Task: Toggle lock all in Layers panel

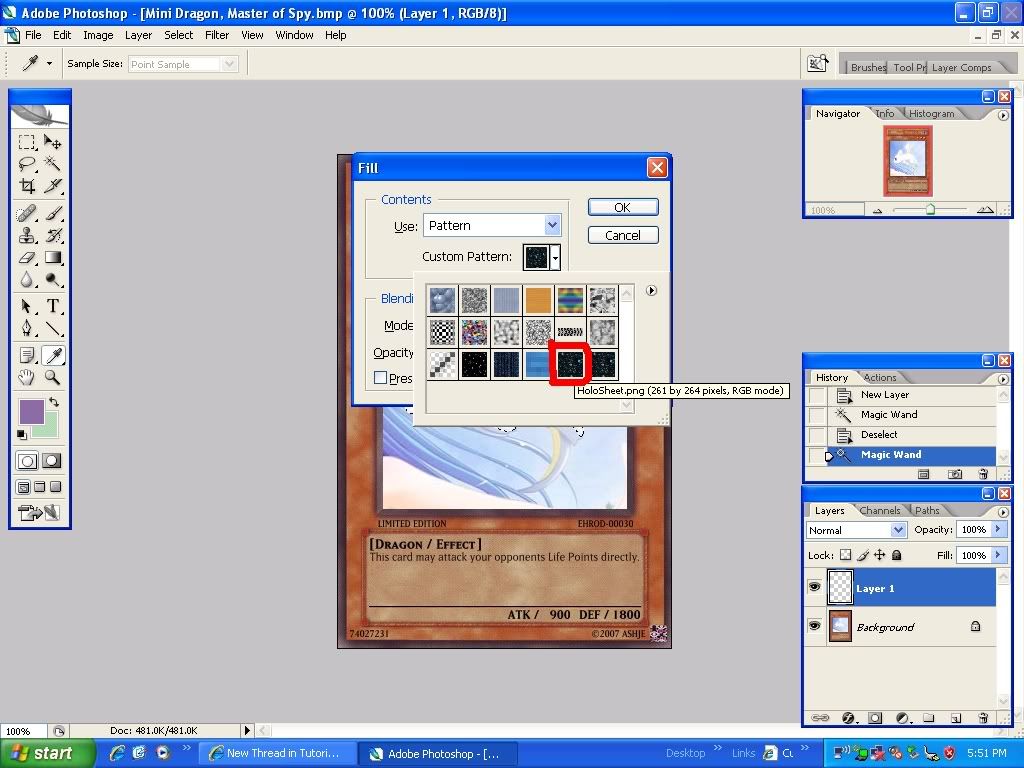Action: (897, 555)
